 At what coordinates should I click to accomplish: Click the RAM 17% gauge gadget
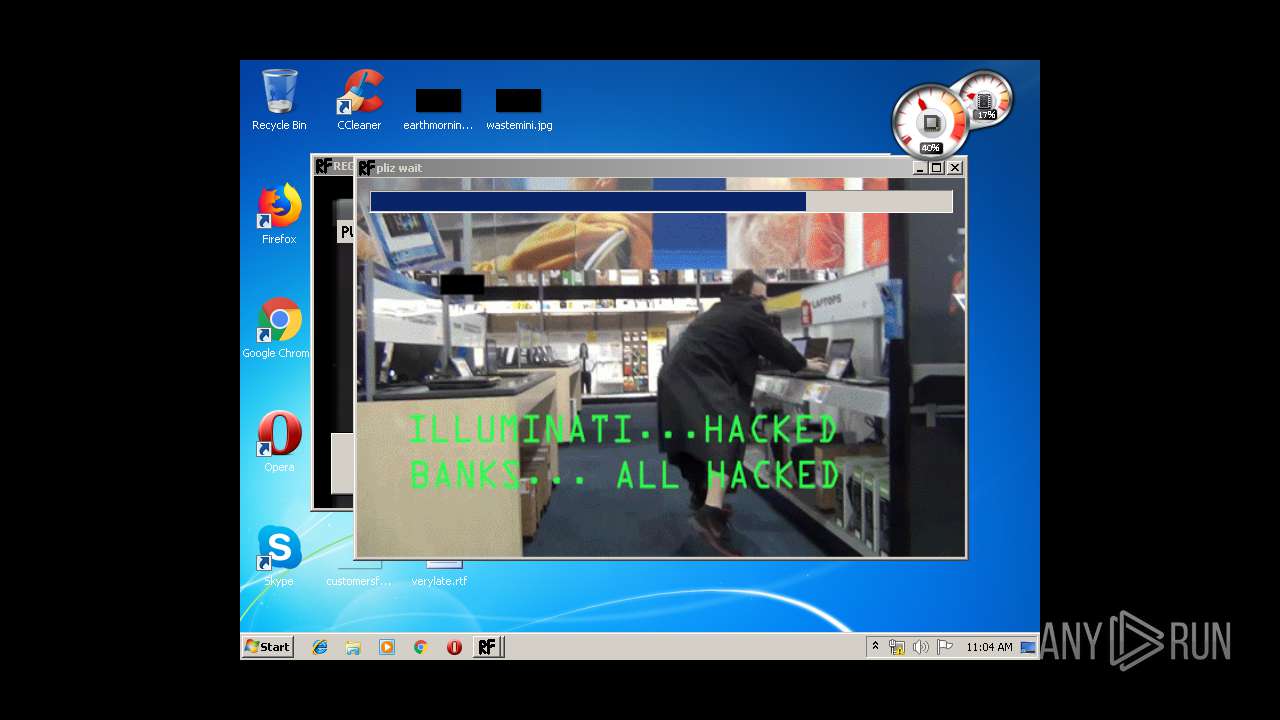point(986,99)
